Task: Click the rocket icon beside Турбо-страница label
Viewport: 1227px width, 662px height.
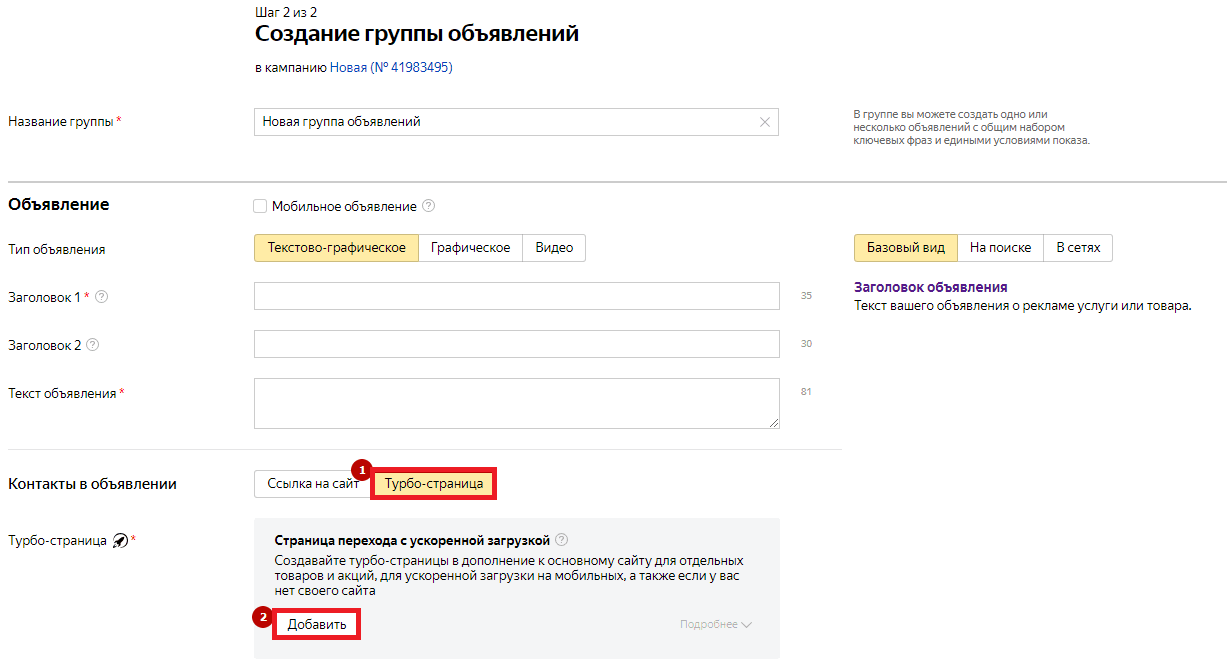Action: (x=120, y=541)
